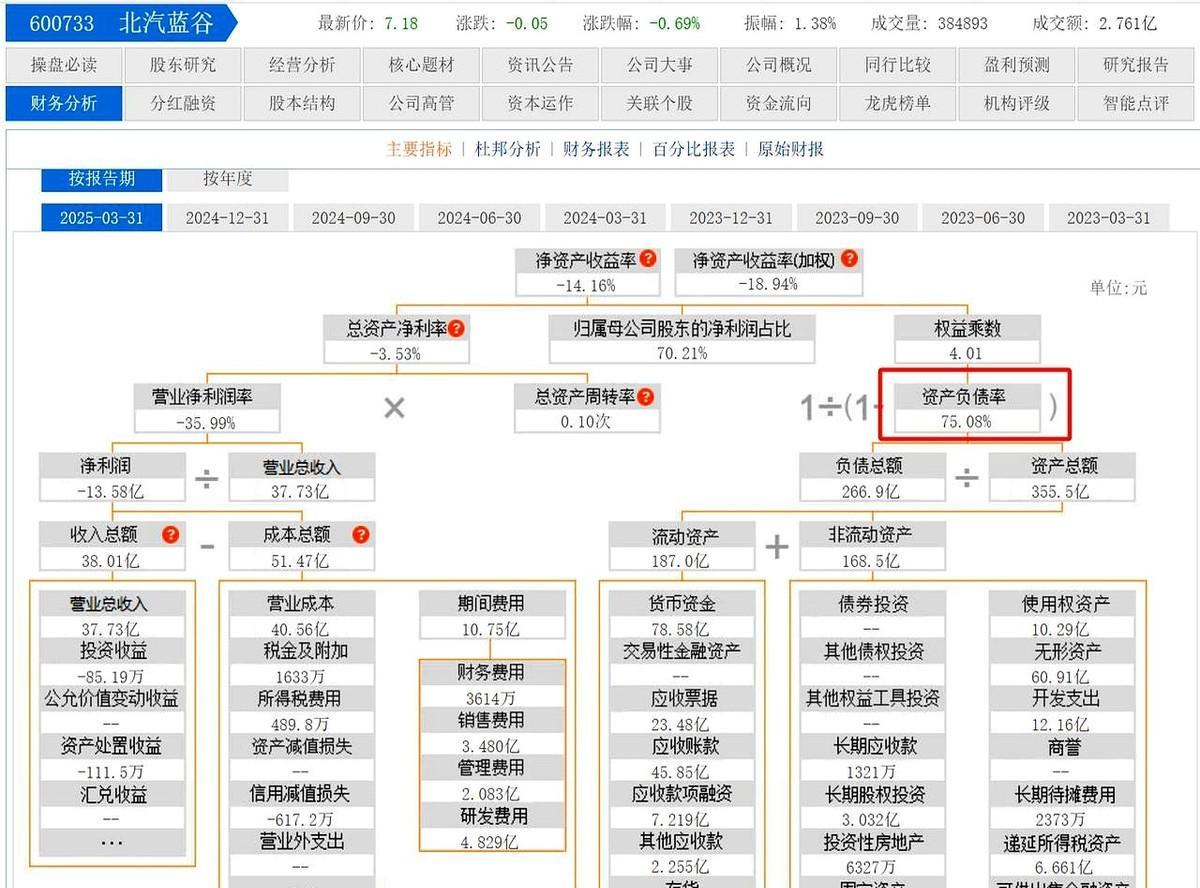Click help icon next to 净资产收益率 -14.16%
The height and width of the screenshot is (888, 1200).
click(648, 259)
